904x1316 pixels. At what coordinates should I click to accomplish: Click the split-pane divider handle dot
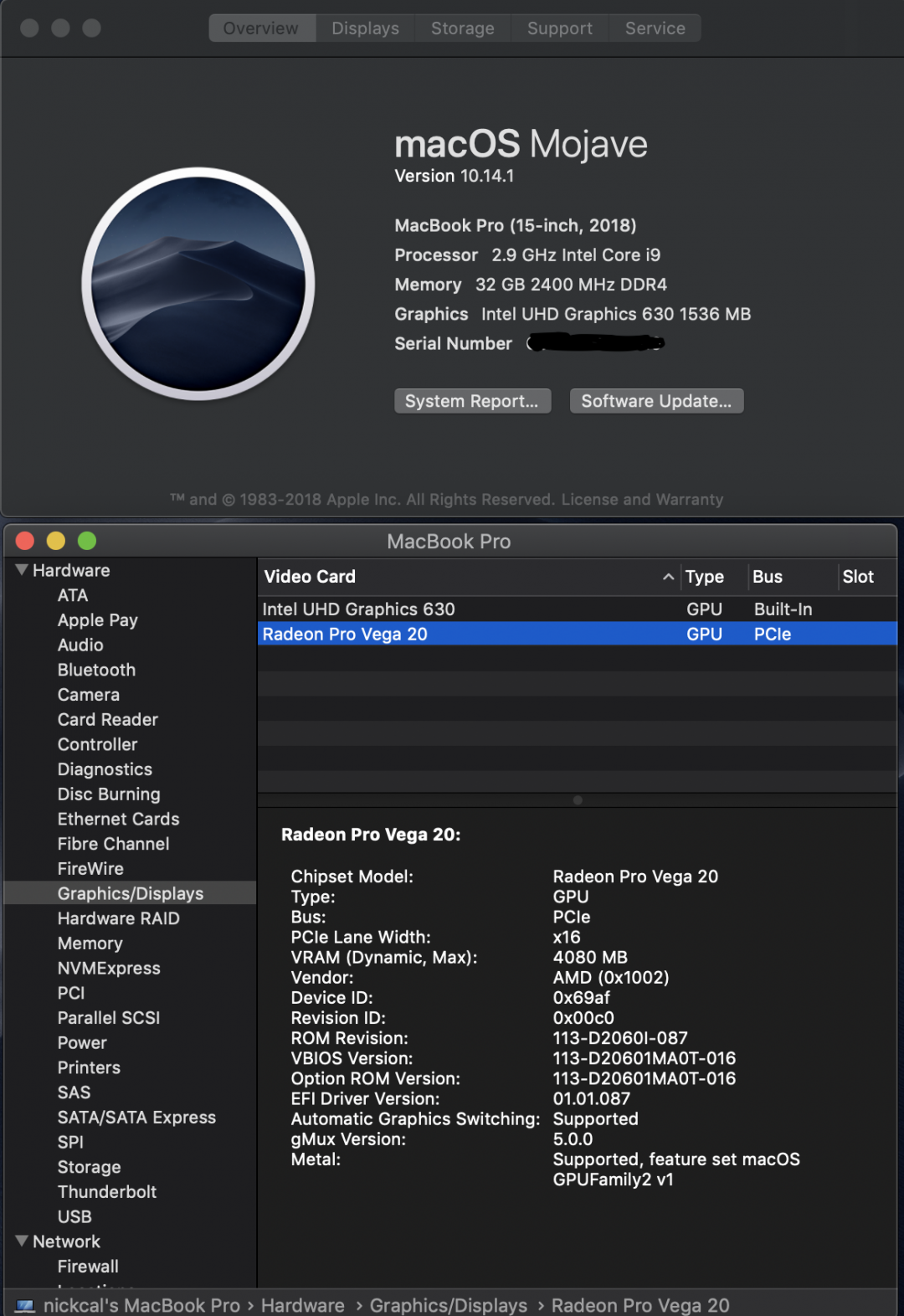pos(578,800)
